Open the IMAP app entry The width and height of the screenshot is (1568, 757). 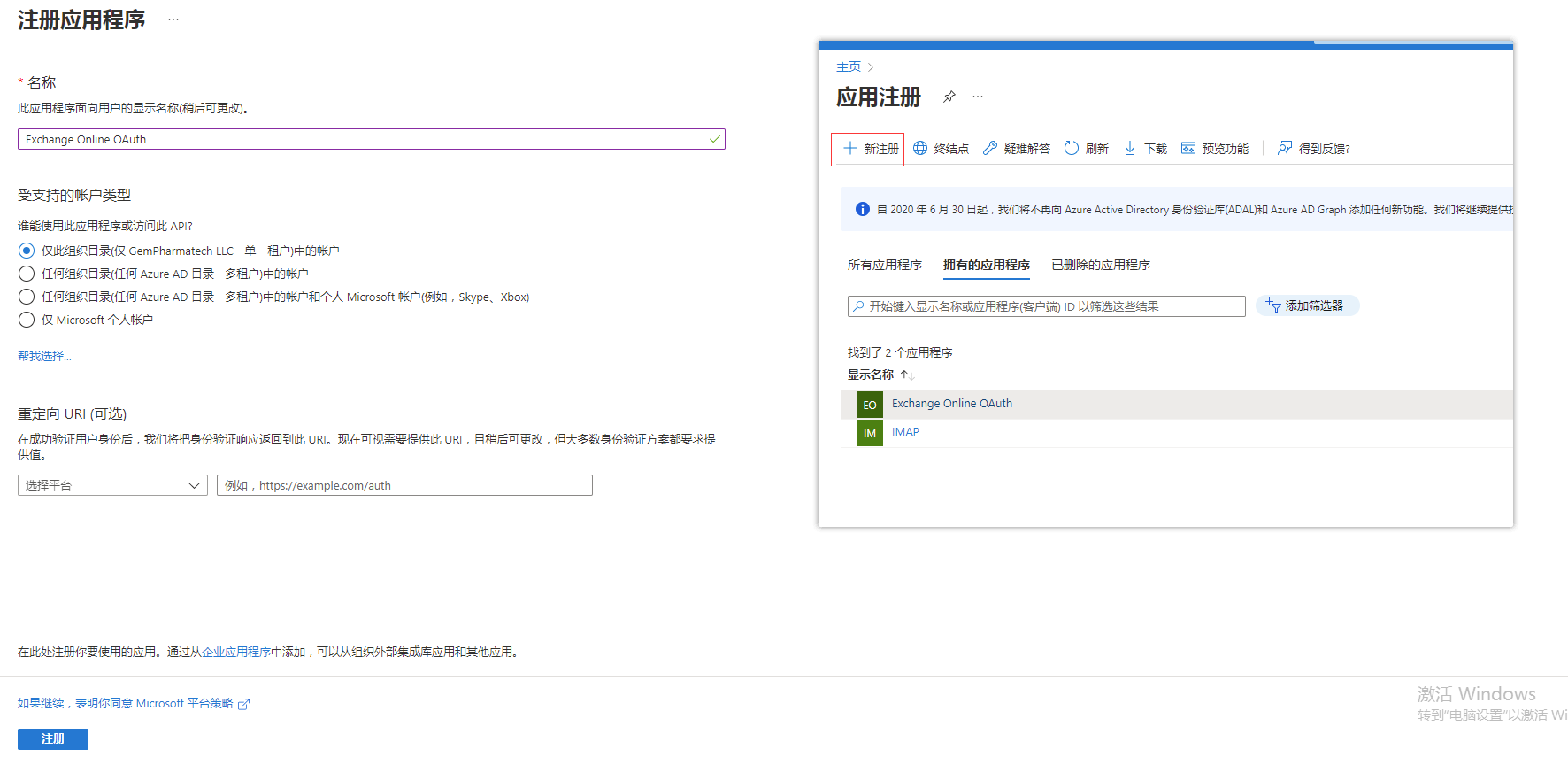point(905,432)
